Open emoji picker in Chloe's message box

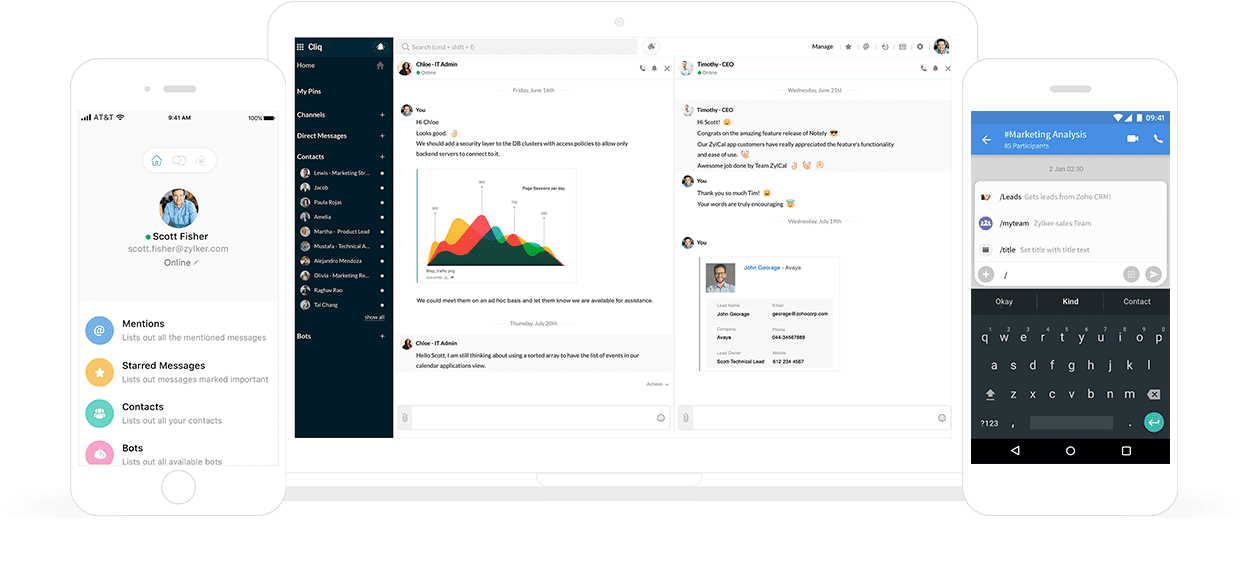[x=661, y=417]
